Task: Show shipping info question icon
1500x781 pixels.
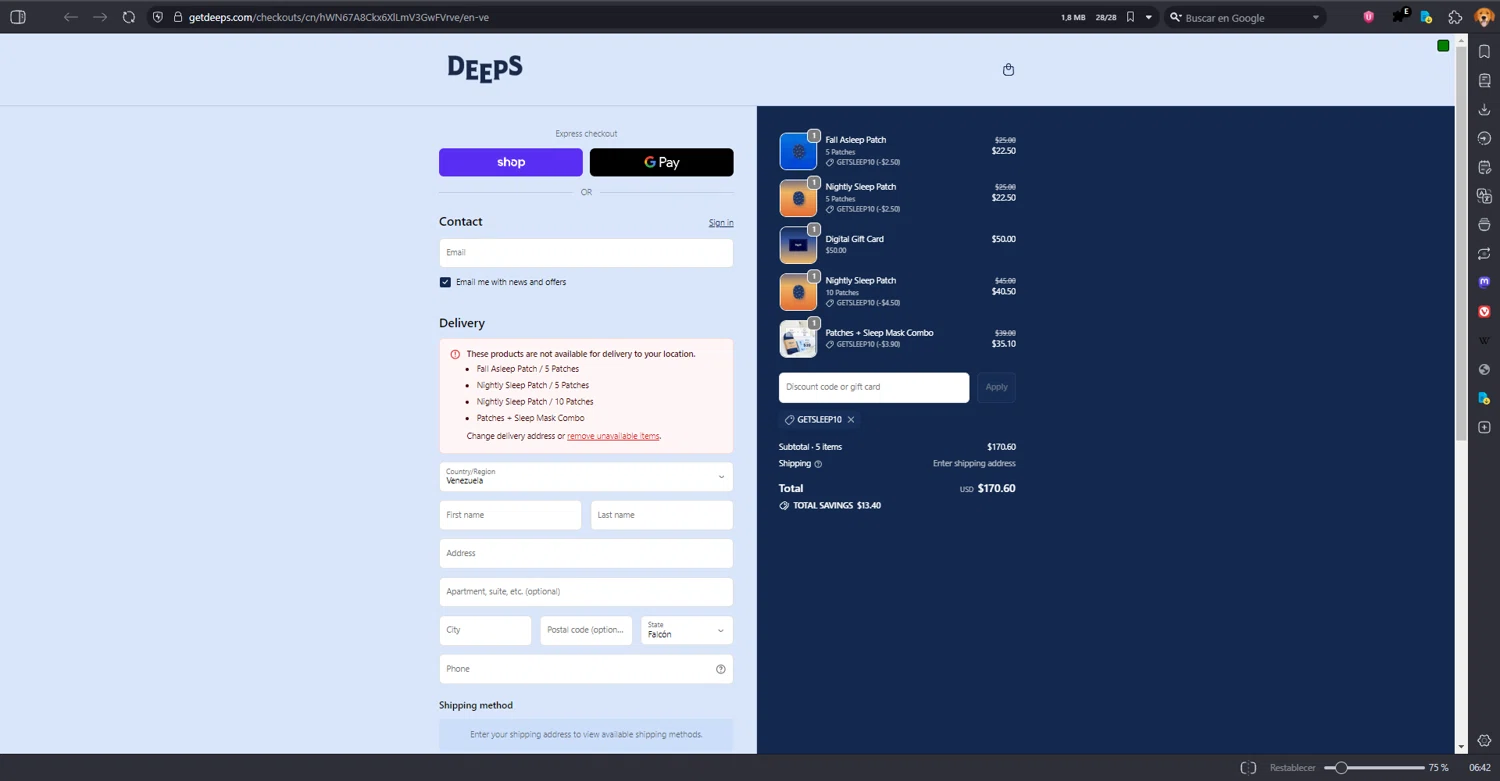Action: (818, 464)
